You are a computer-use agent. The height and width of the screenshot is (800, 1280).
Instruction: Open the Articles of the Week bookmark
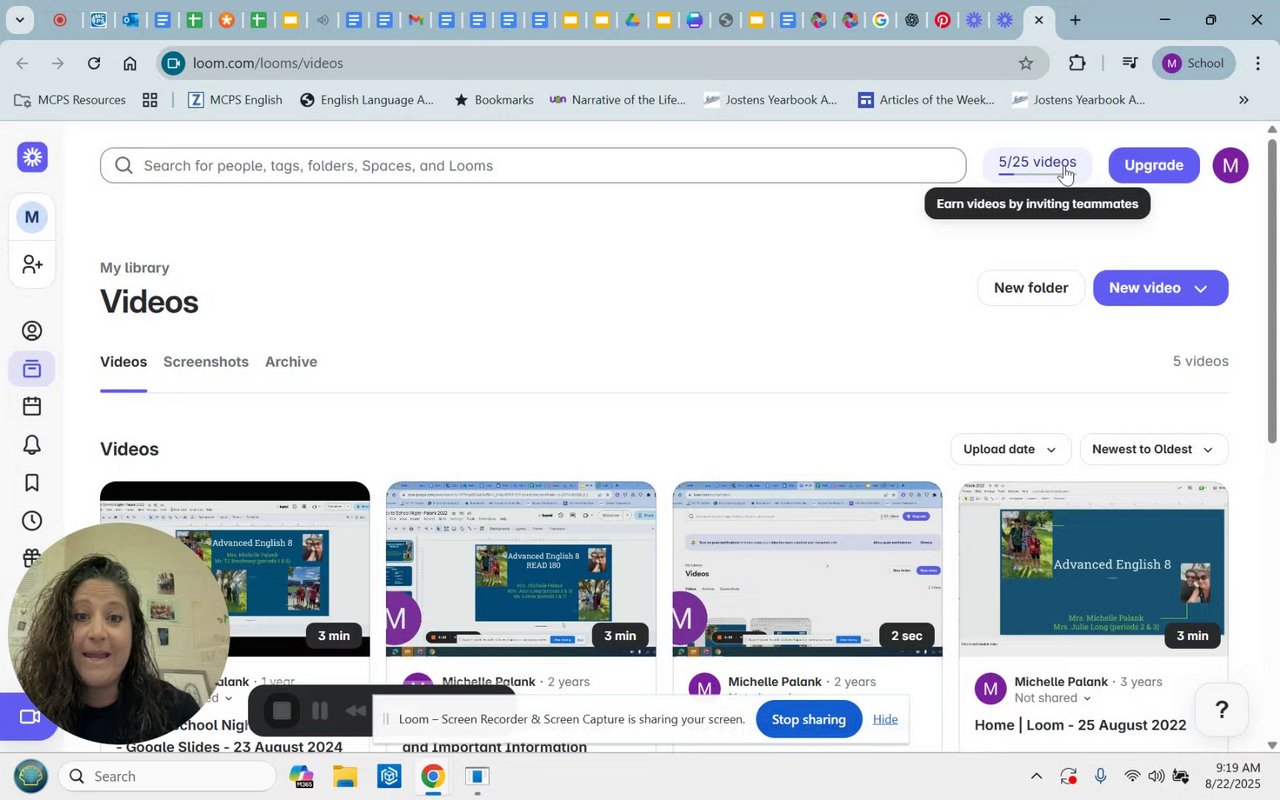[926, 100]
